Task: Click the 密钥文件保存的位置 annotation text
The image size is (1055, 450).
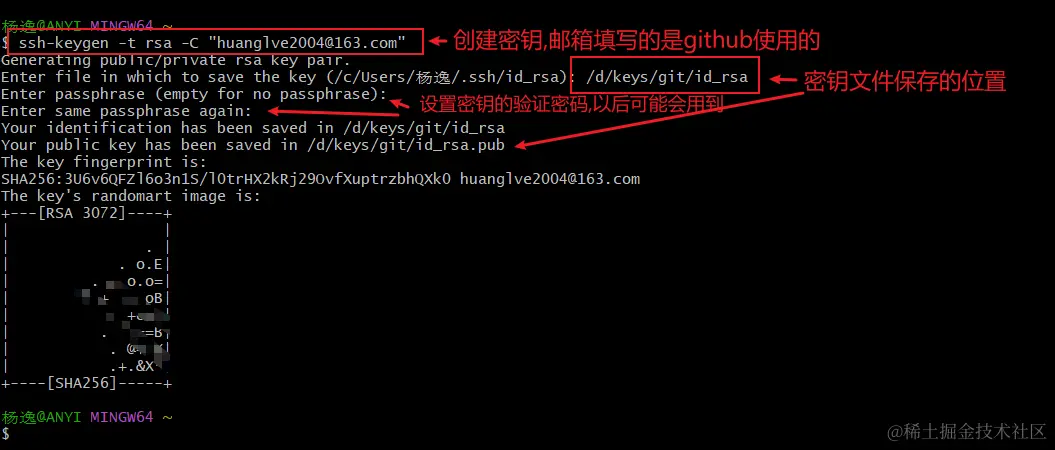Action: click(x=905, y=81)
